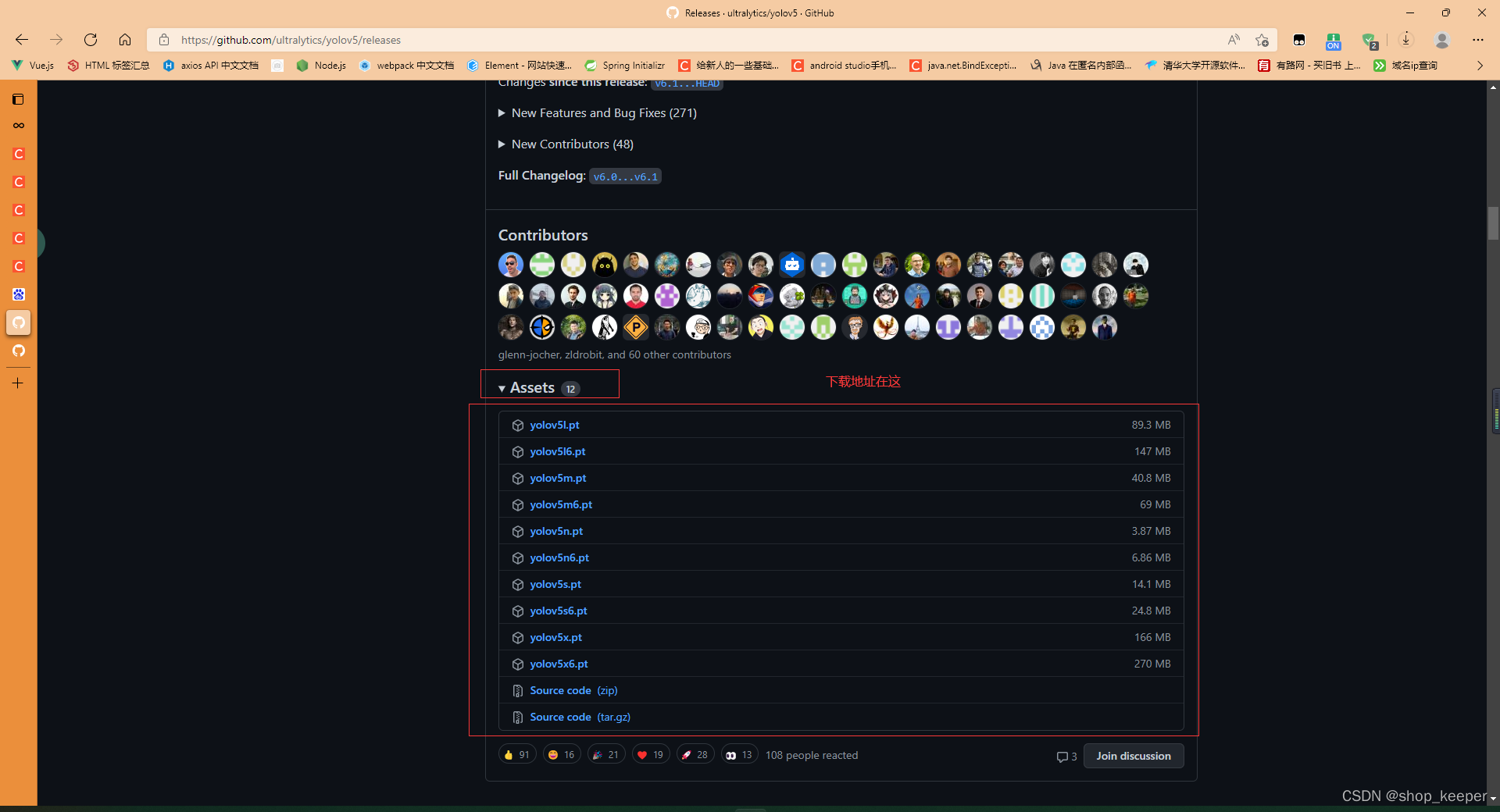
Task: Open the 3 comments speech bubble
Action: point(1066,757)
